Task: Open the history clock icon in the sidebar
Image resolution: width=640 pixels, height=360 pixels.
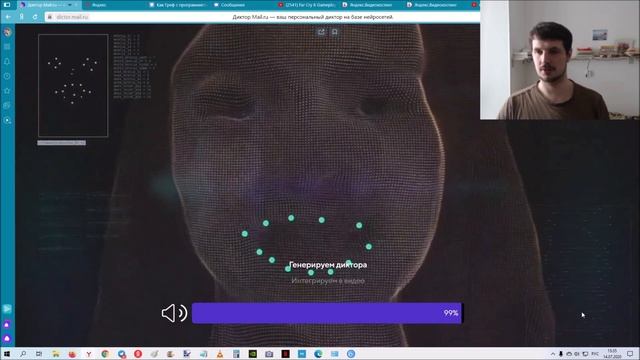Action: 7,76
